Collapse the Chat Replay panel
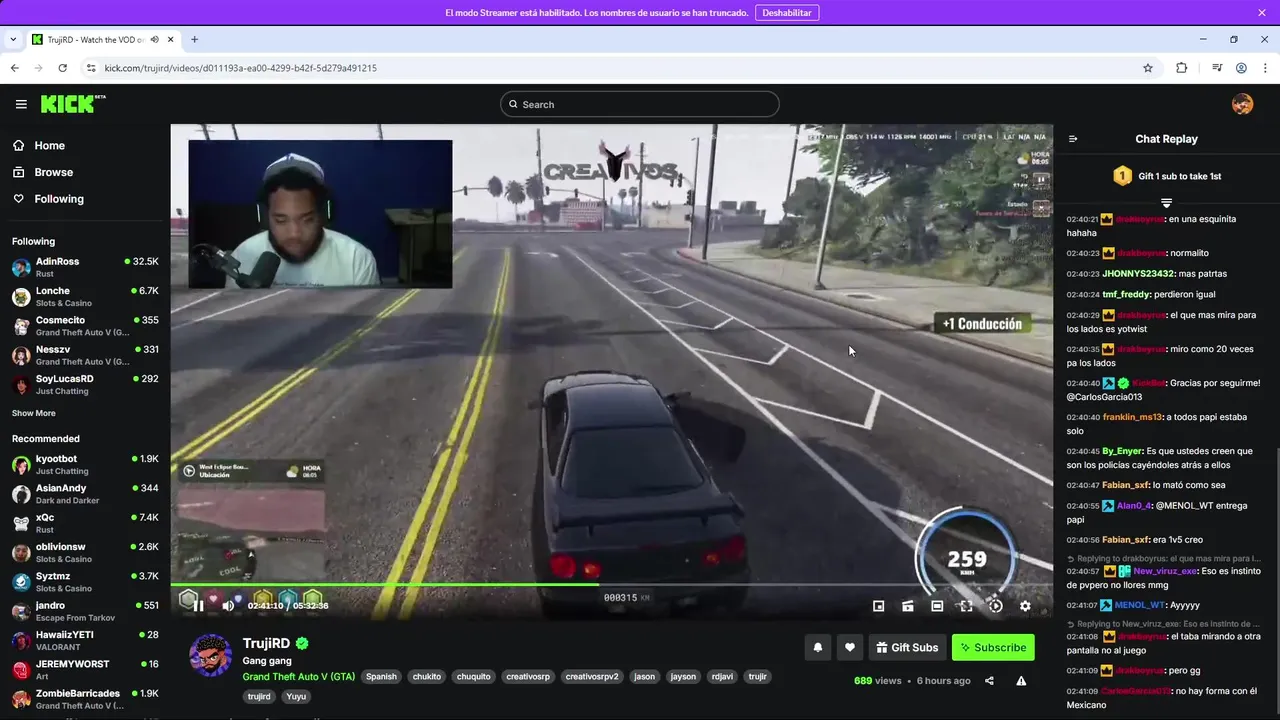 tap(1073, 139)
